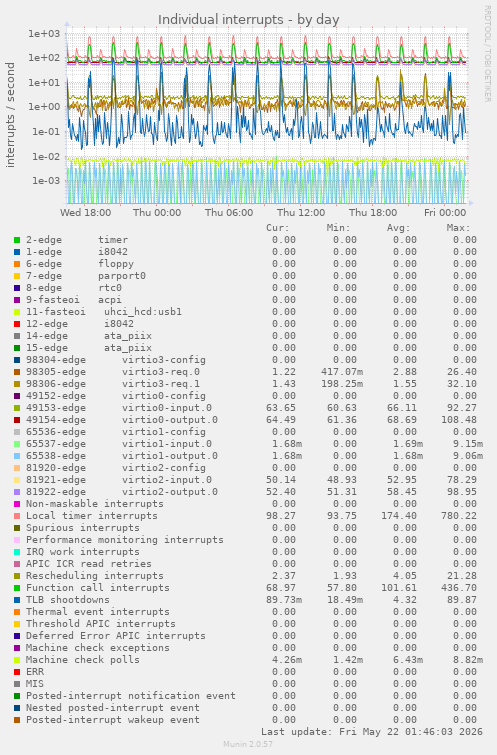
Task: Click the Function call interrupts legend label
Action: (x=98, y=588)
